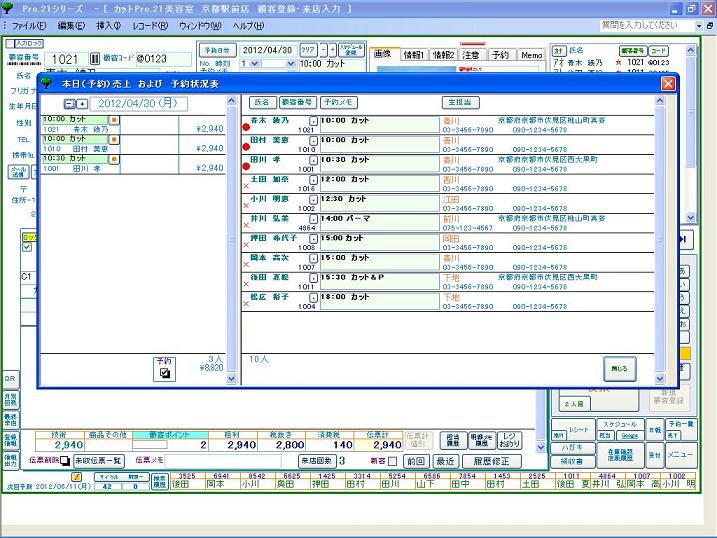Click the クリア button next to 2012/04/30
This screenshot has height=538, width=717.
(308, 49)
